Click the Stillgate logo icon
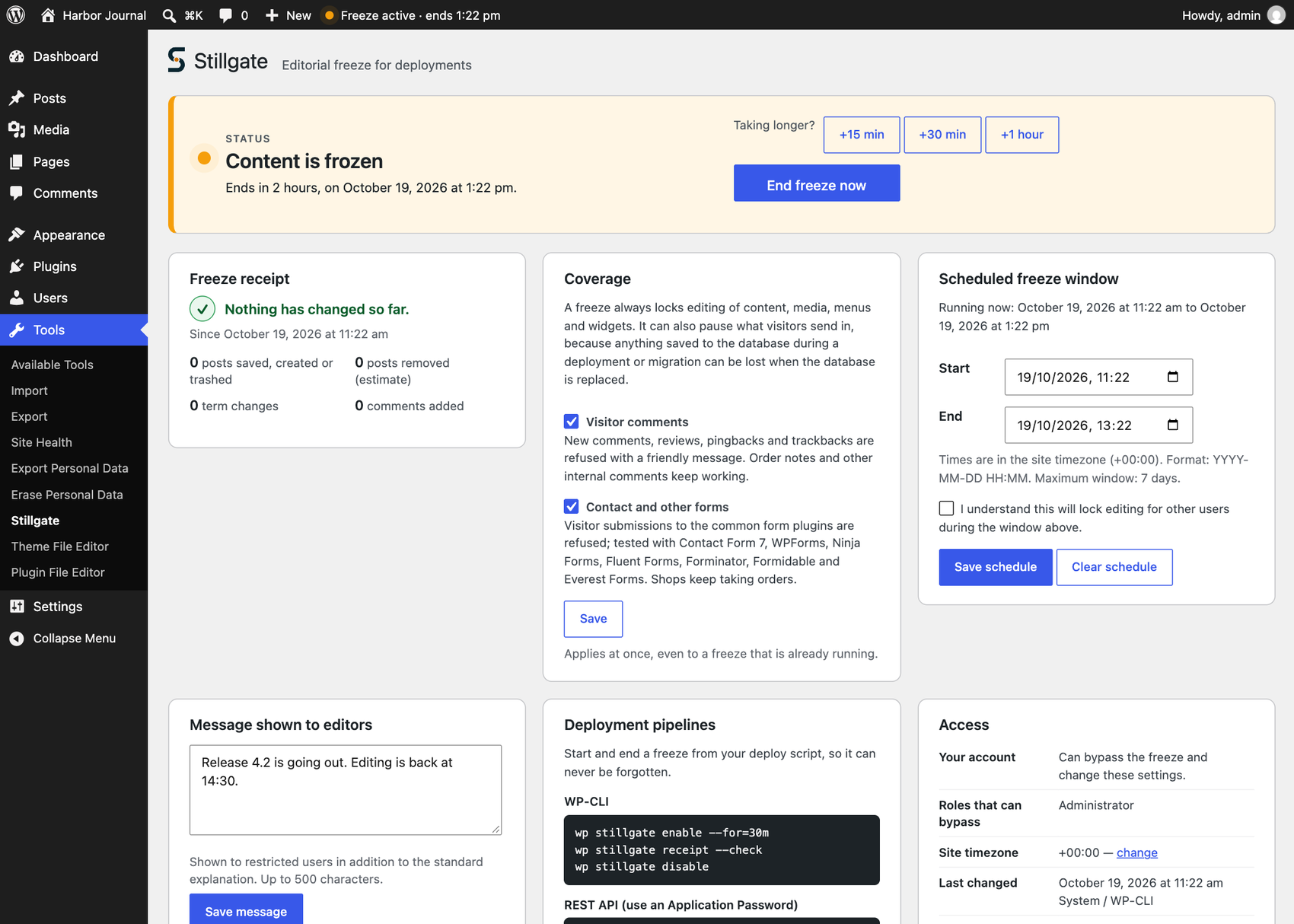This screenshot has width=1294, height=924. pyautogui.click(x=177, y=60)
